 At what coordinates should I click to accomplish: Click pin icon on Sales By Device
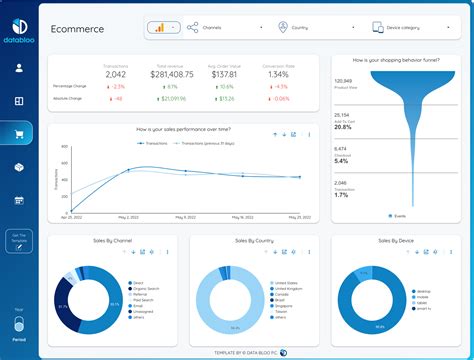click(435, 252)
